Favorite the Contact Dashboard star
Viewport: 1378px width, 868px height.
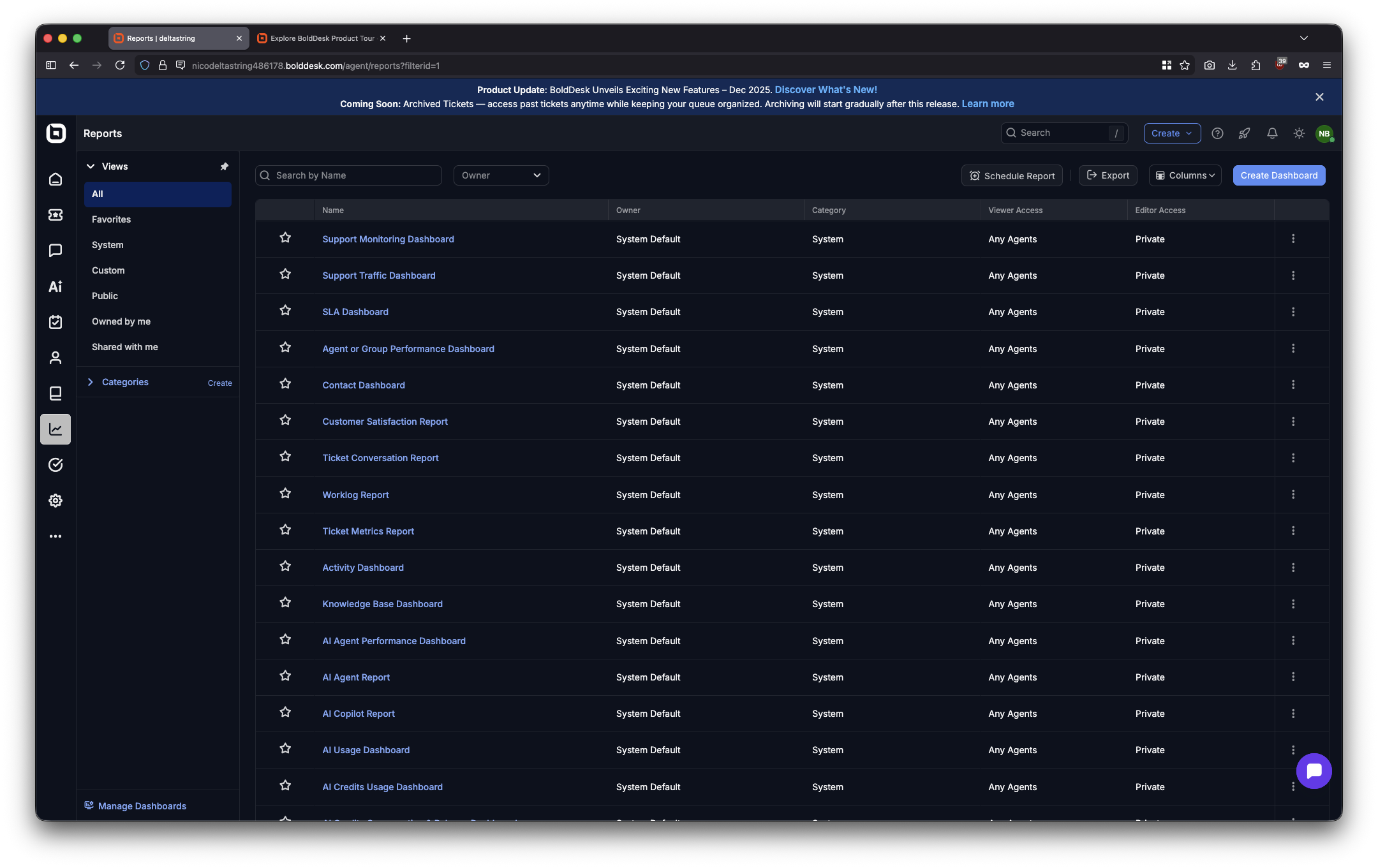coord(285,384)
